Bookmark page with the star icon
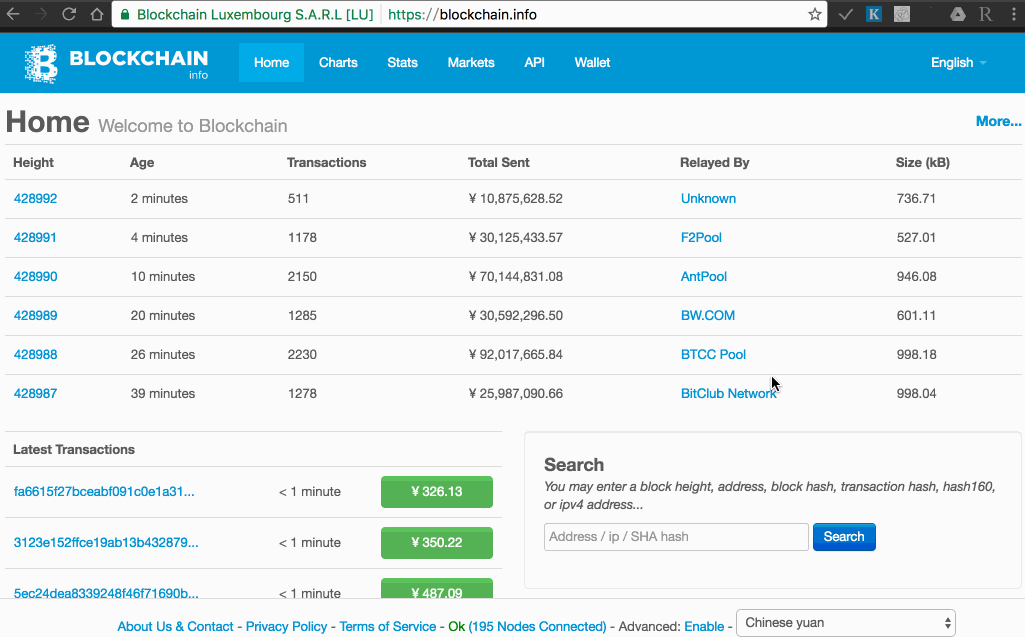Screen dimensions: 1025x637 click(x=815, y=14)
